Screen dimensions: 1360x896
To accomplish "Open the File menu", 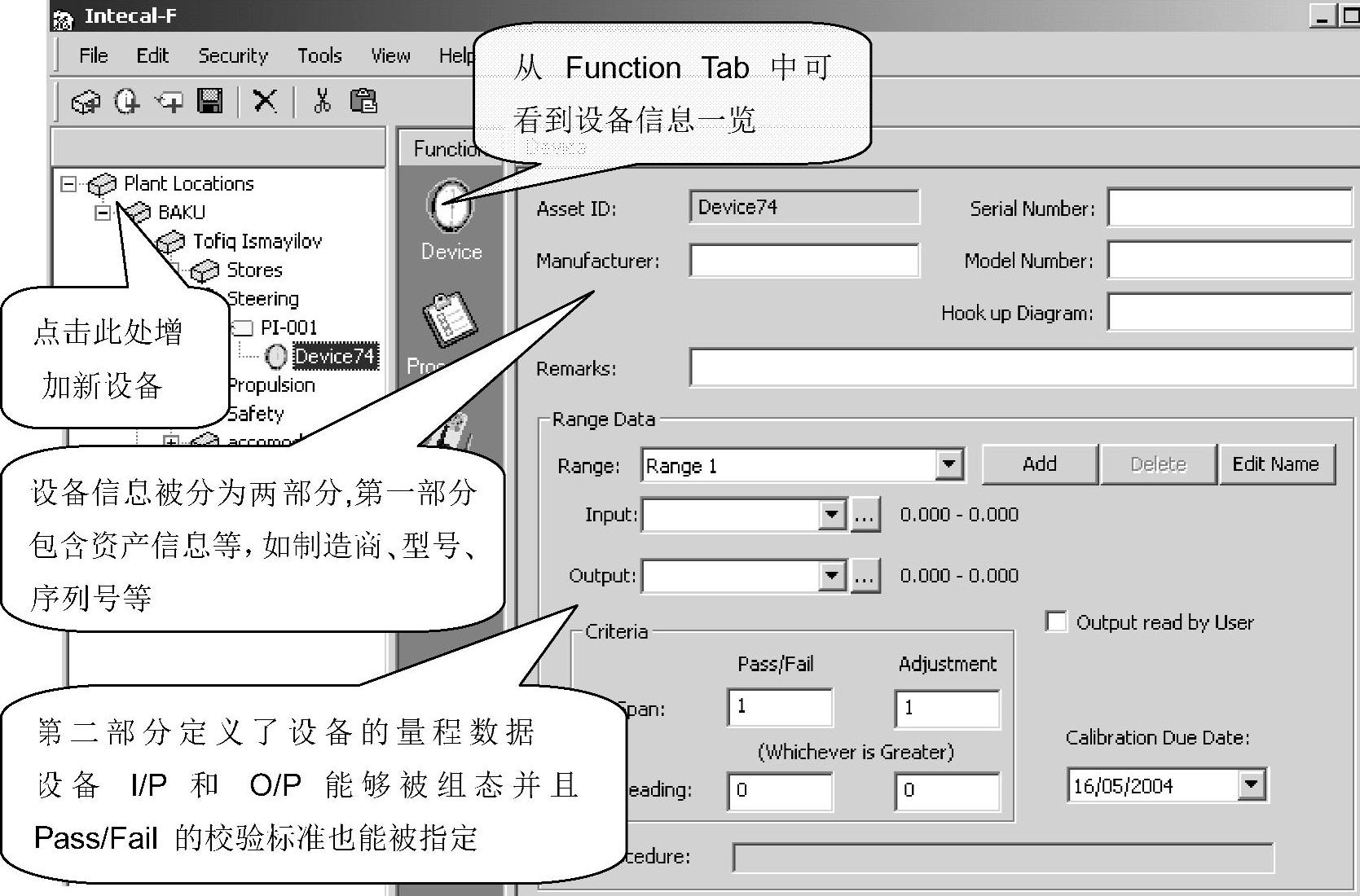I will (93, 55).
